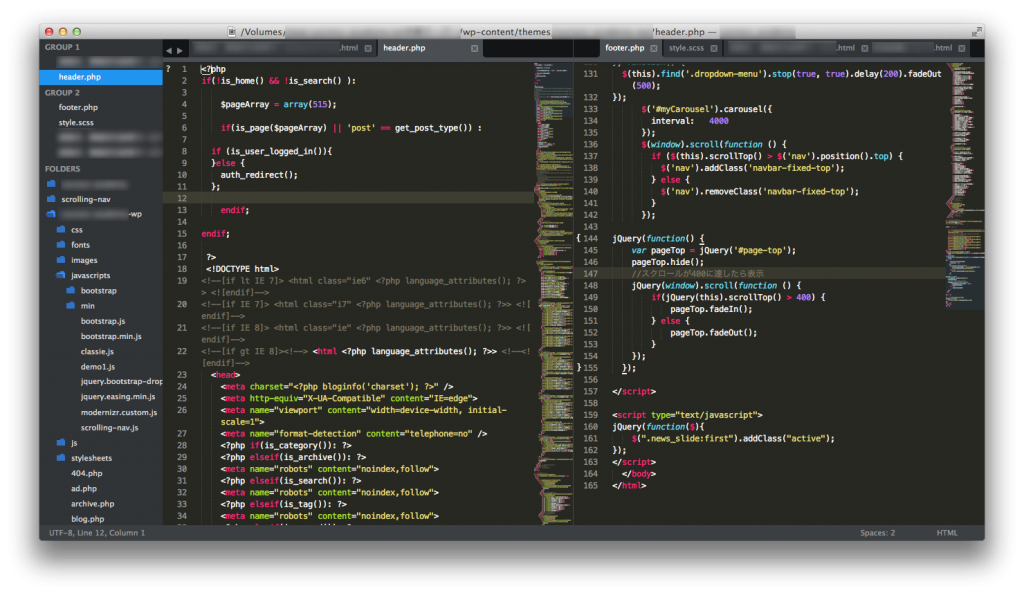Open footer.php from Group 2 list
The image size is (1024, 595).
78,107
